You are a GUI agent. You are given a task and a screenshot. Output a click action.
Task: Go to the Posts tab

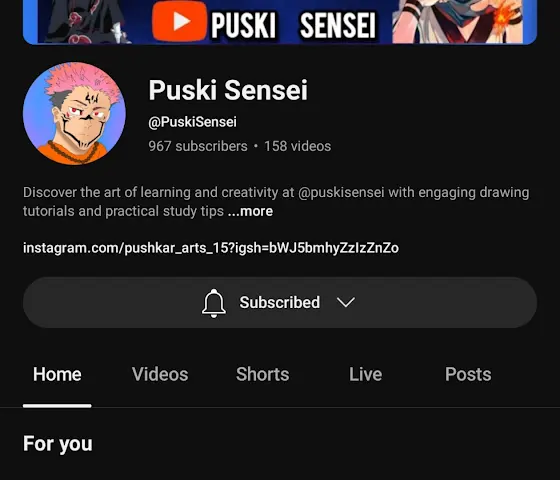(x=468, y=374)
